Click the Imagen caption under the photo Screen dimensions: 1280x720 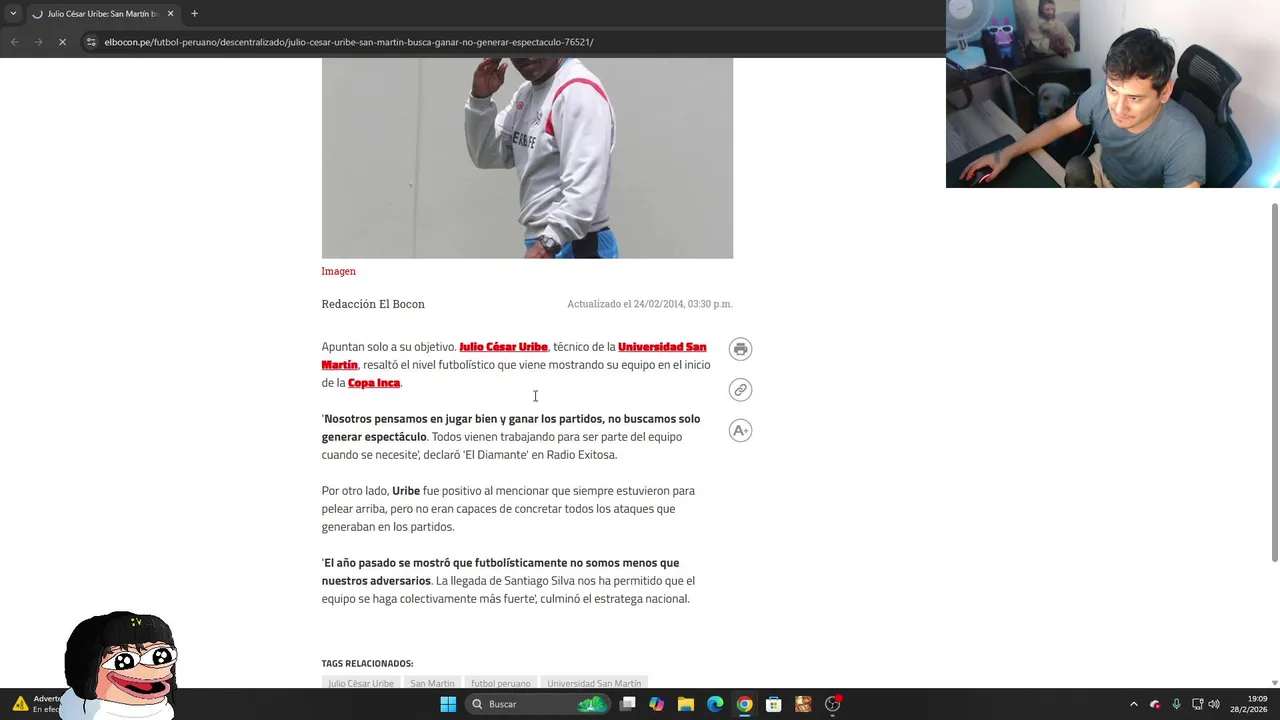point(338,271)
